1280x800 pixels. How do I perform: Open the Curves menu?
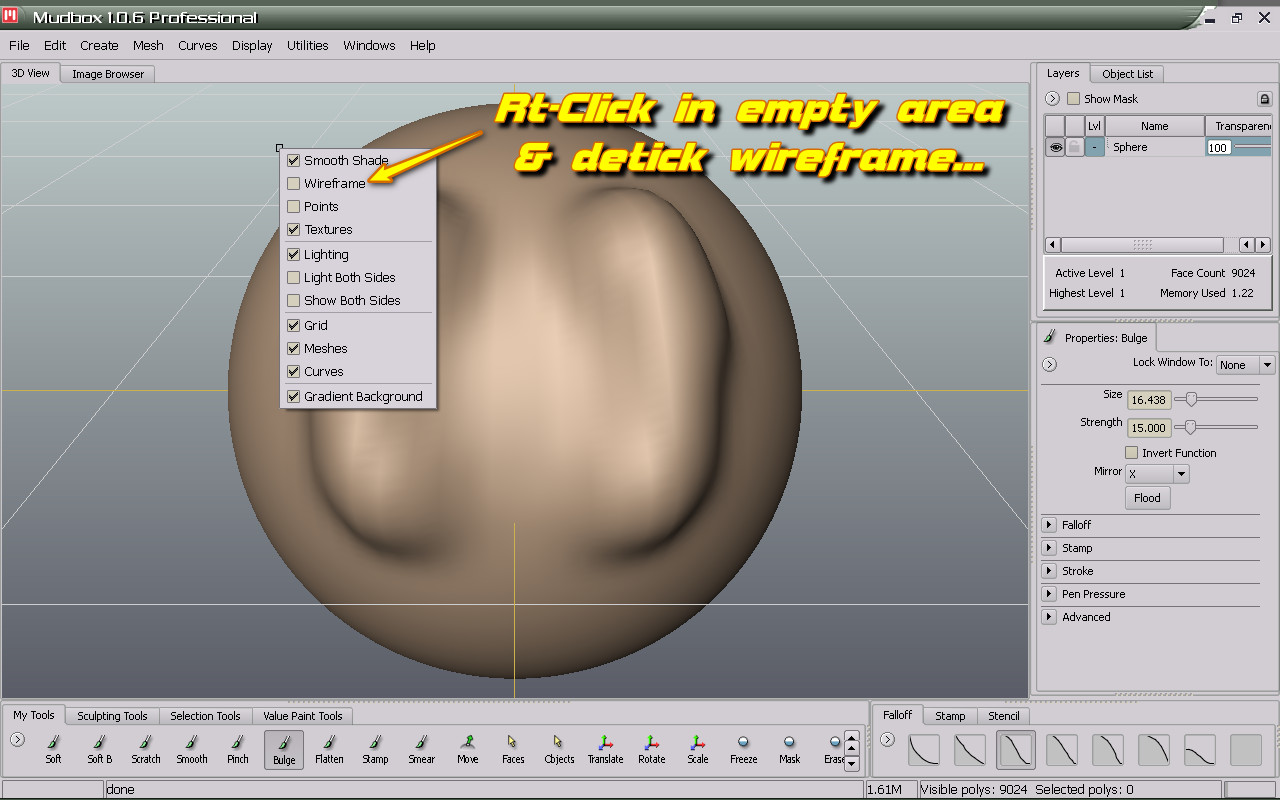[x=198, y=45]
